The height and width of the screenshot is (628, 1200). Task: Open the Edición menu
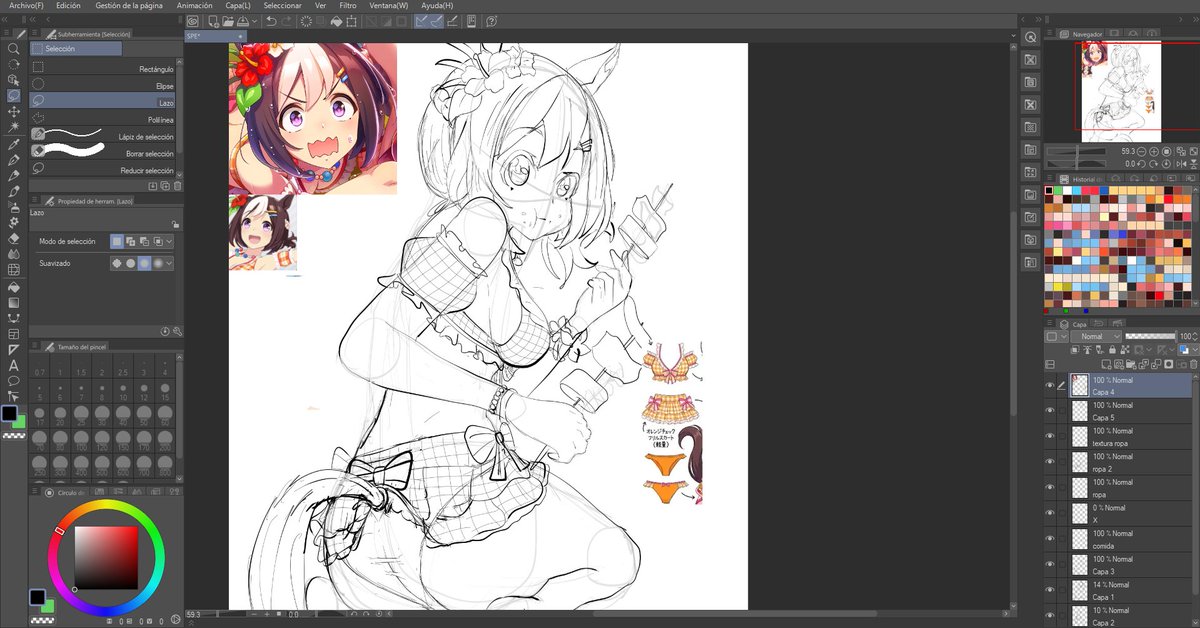pos(69,5)
